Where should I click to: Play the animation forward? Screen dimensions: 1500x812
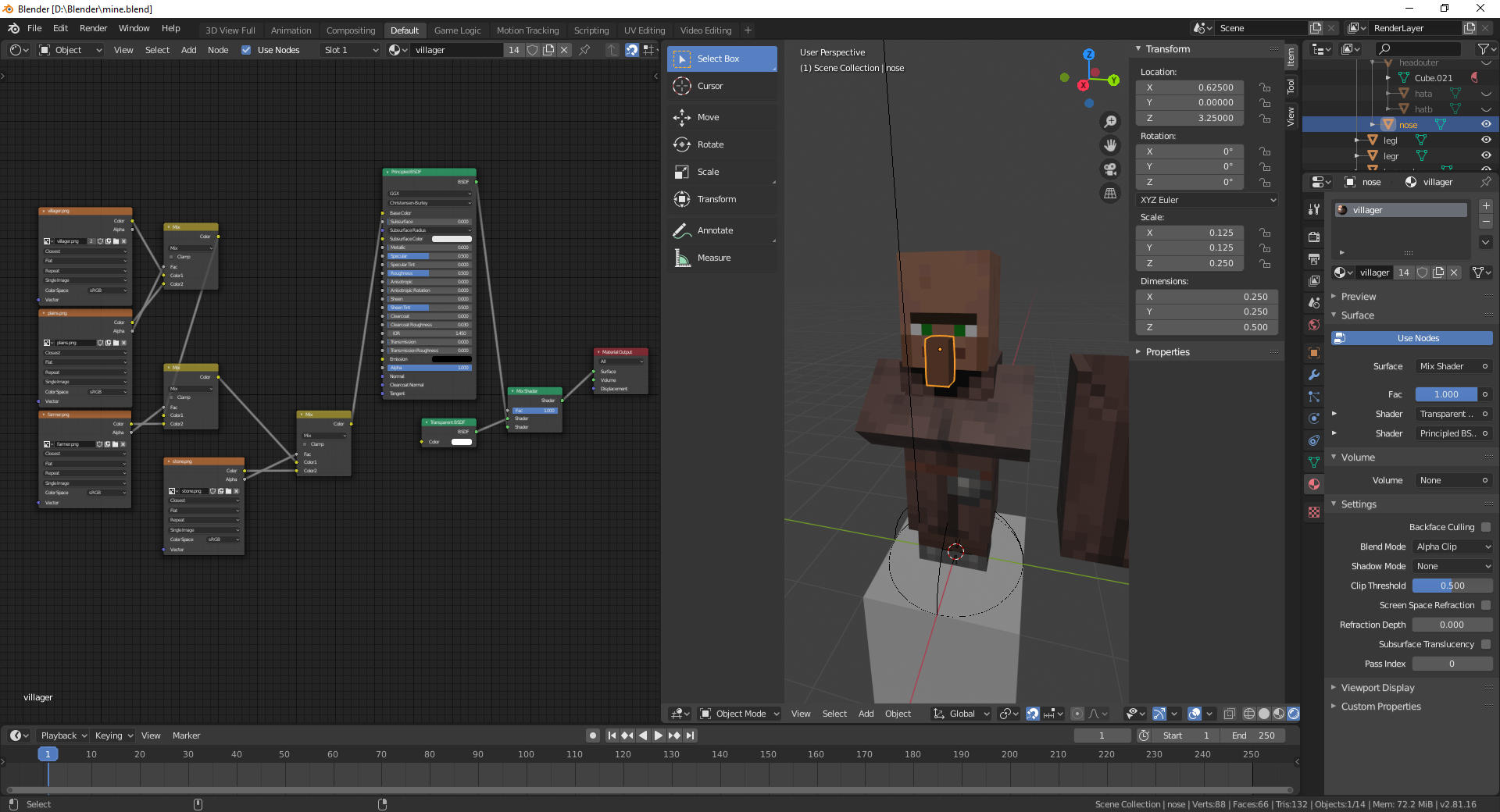(658, 735)
